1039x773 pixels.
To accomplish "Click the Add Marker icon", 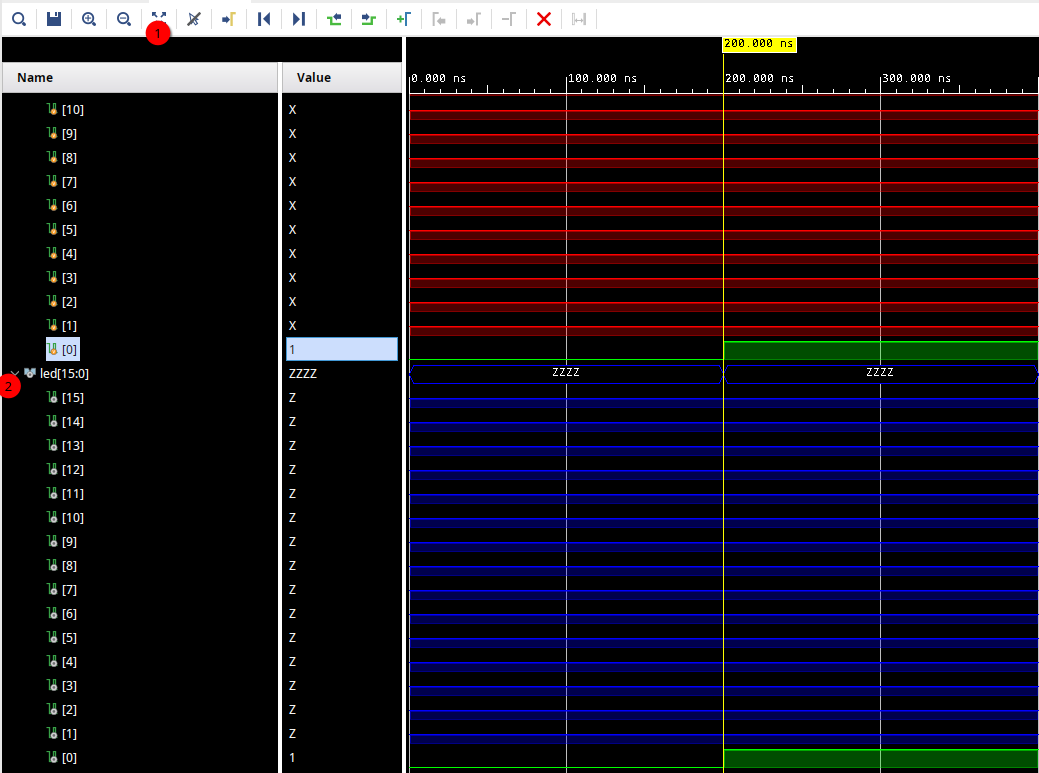I will point(403,19).
